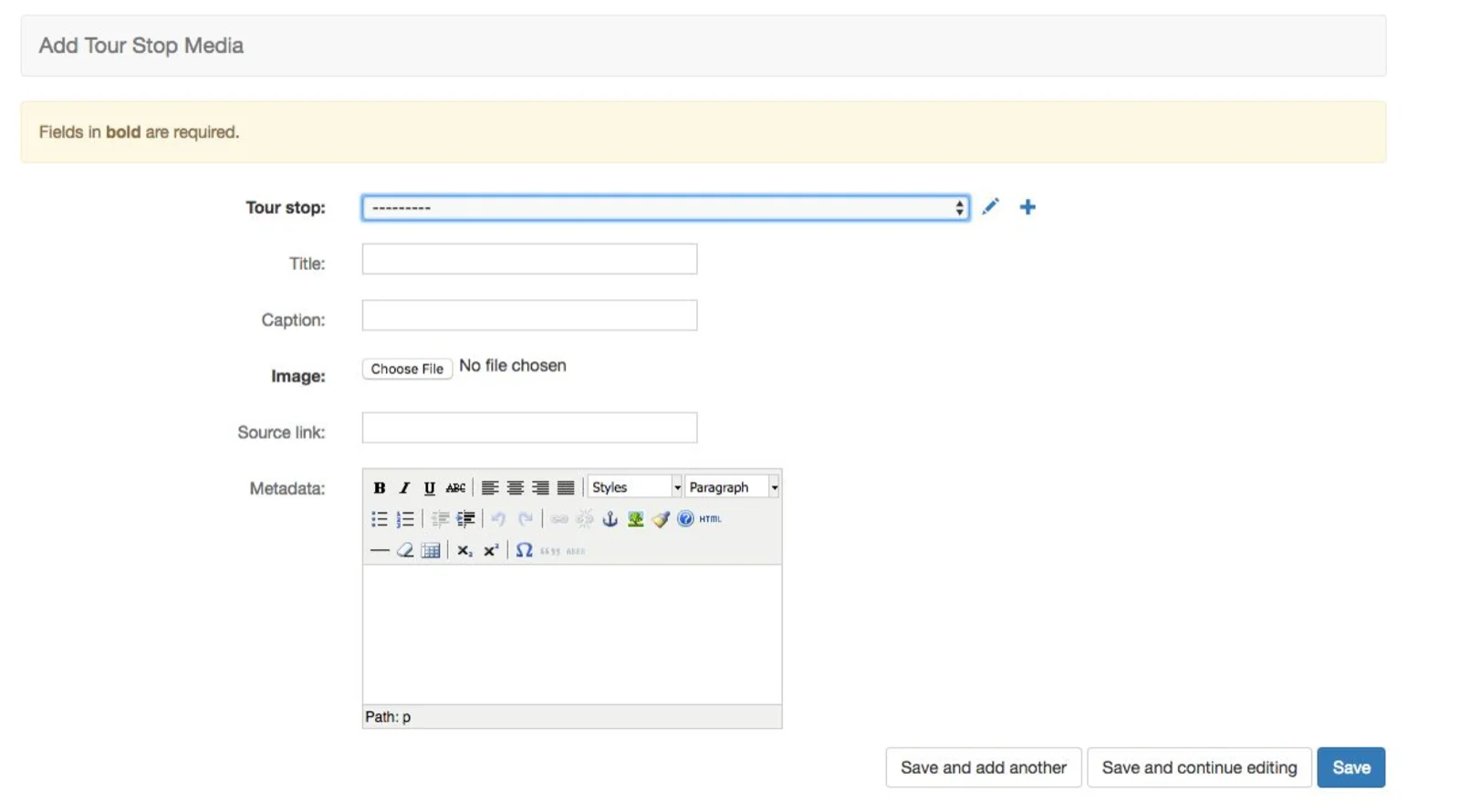The width and height of the screenshot is (1460, 812).
Task: Insert an anchor with the anchor icon
Action: 610,519
